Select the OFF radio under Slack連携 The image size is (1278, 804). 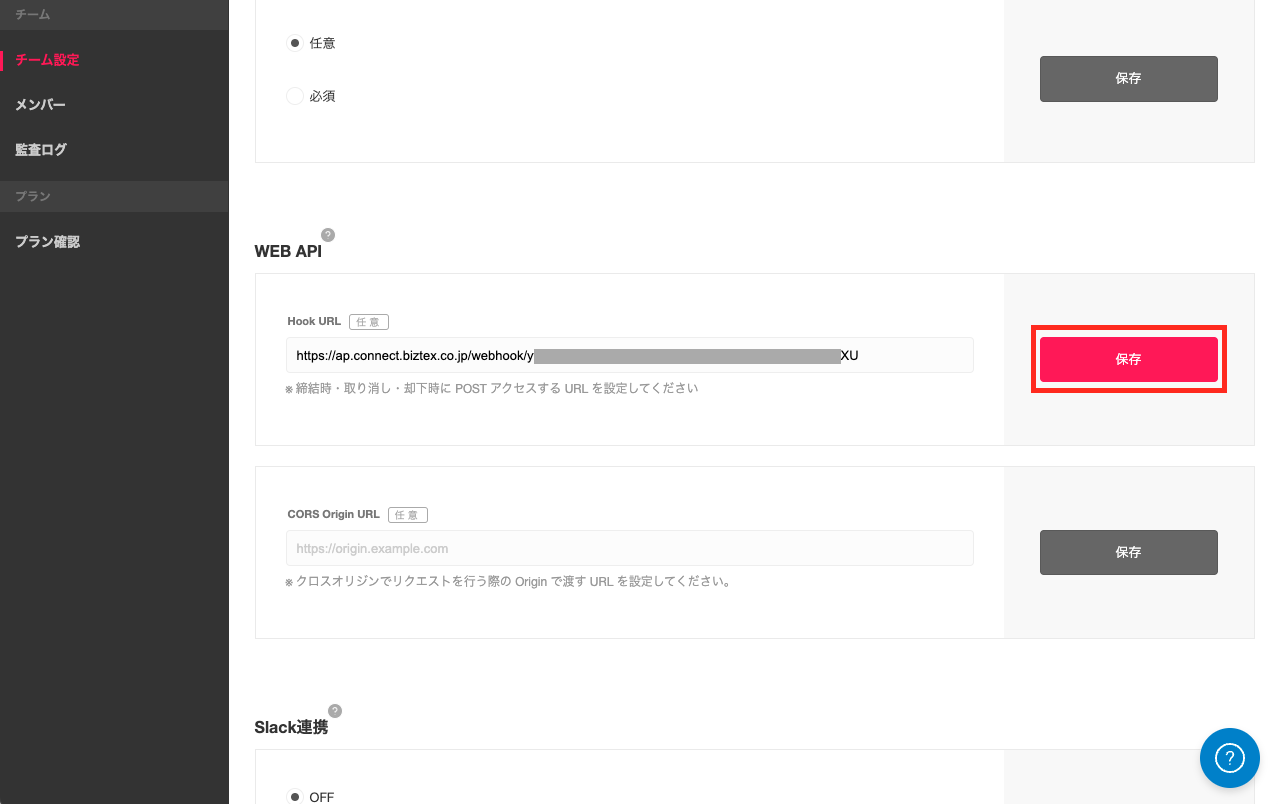click(x=294, y=797)
